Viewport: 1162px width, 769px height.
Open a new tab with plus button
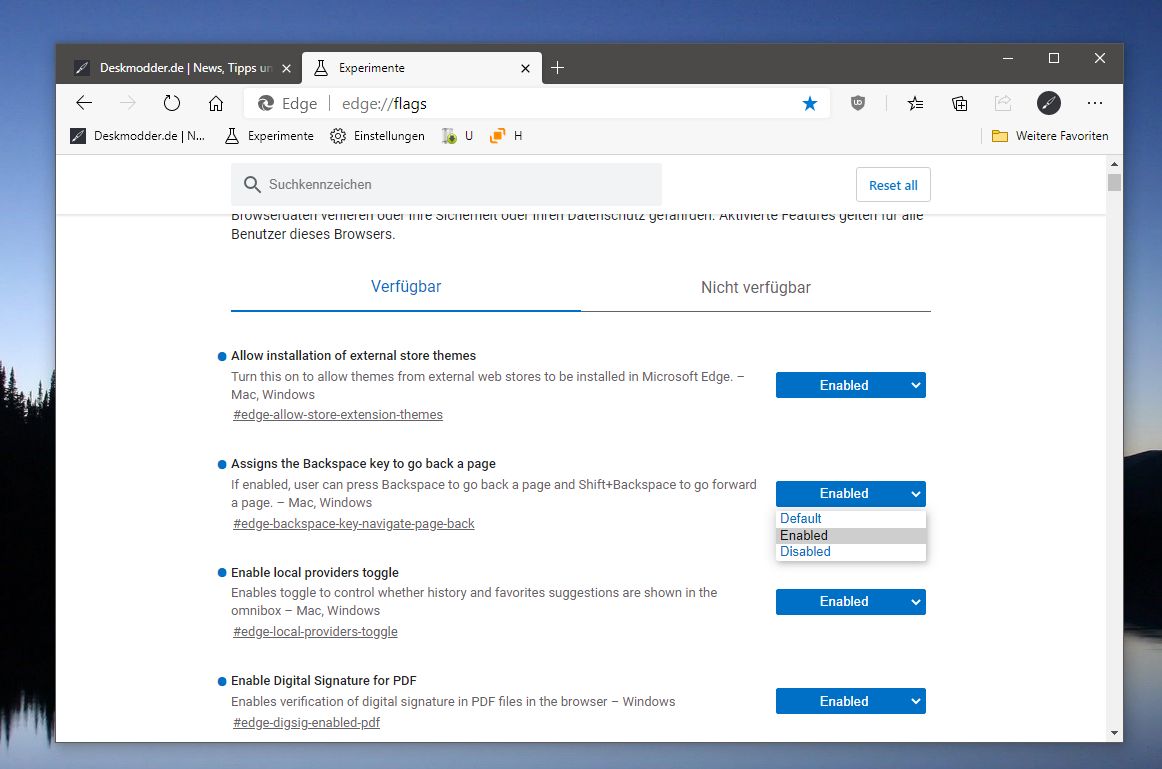(x=557, y=68)
